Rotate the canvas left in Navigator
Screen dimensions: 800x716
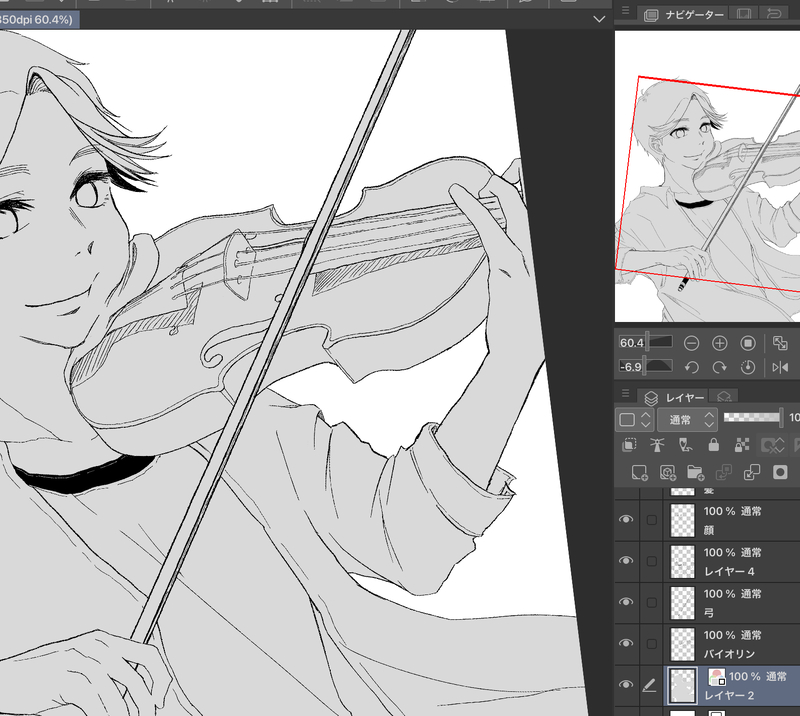click(691, 367)
